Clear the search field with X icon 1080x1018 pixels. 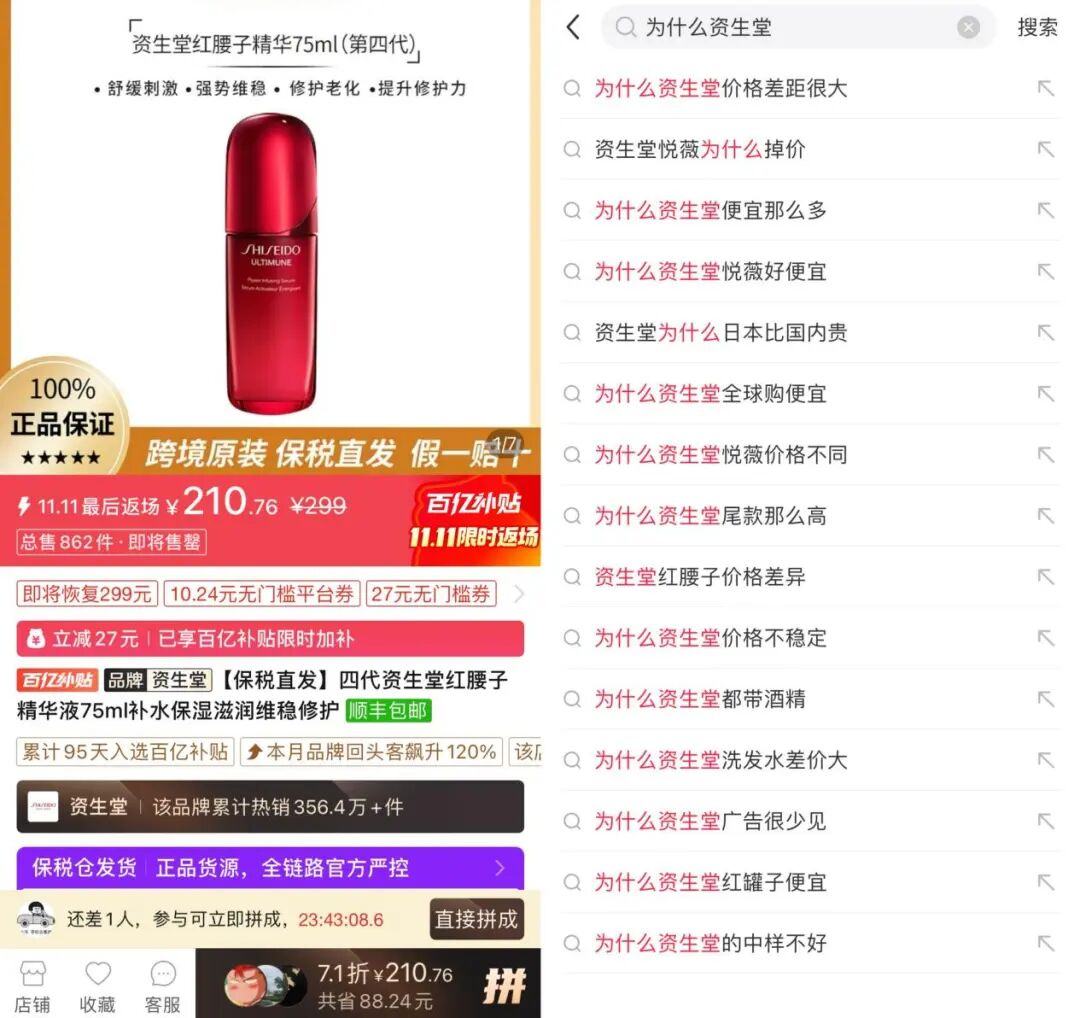[x=968, y=28]
